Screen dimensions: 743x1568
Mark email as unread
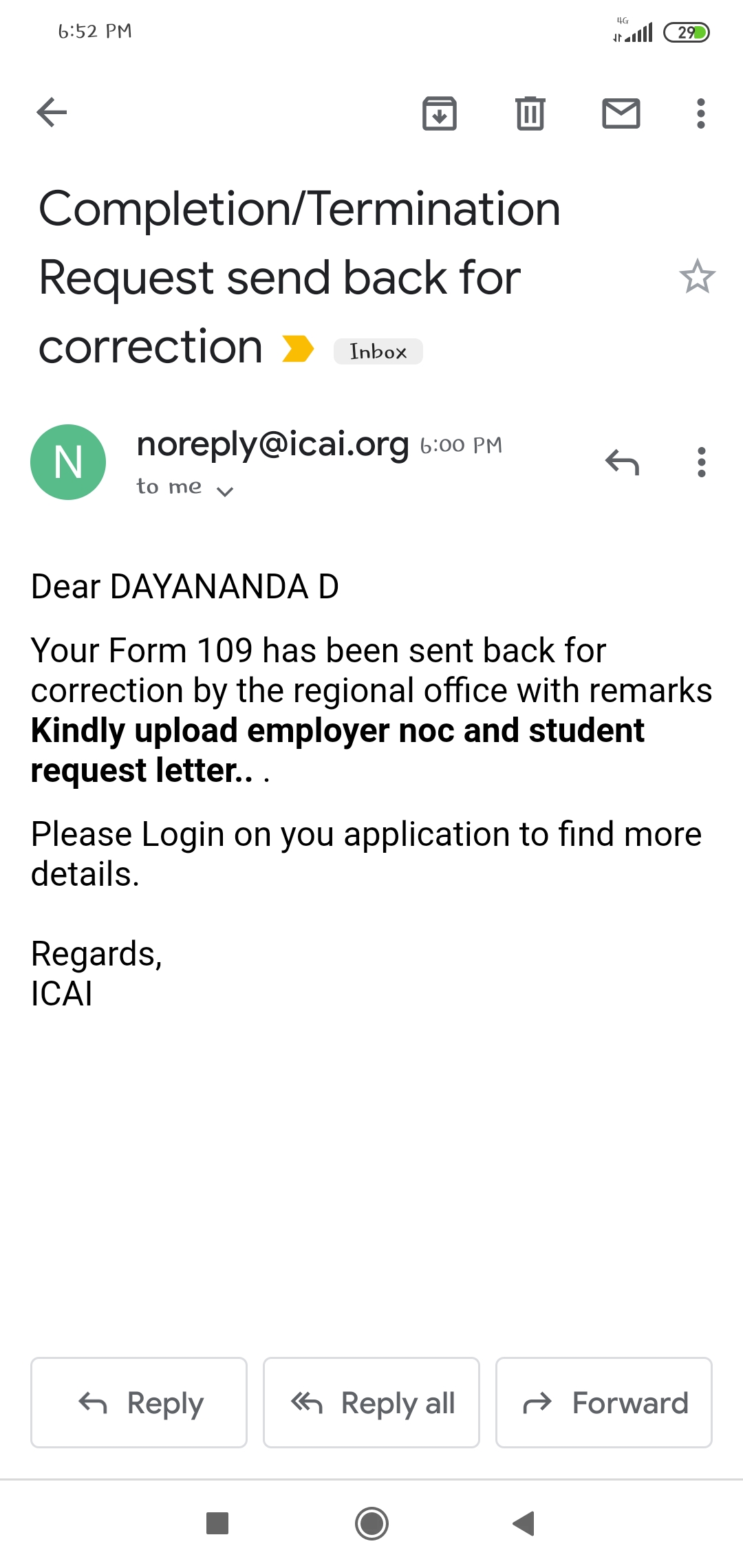(621, 113)
